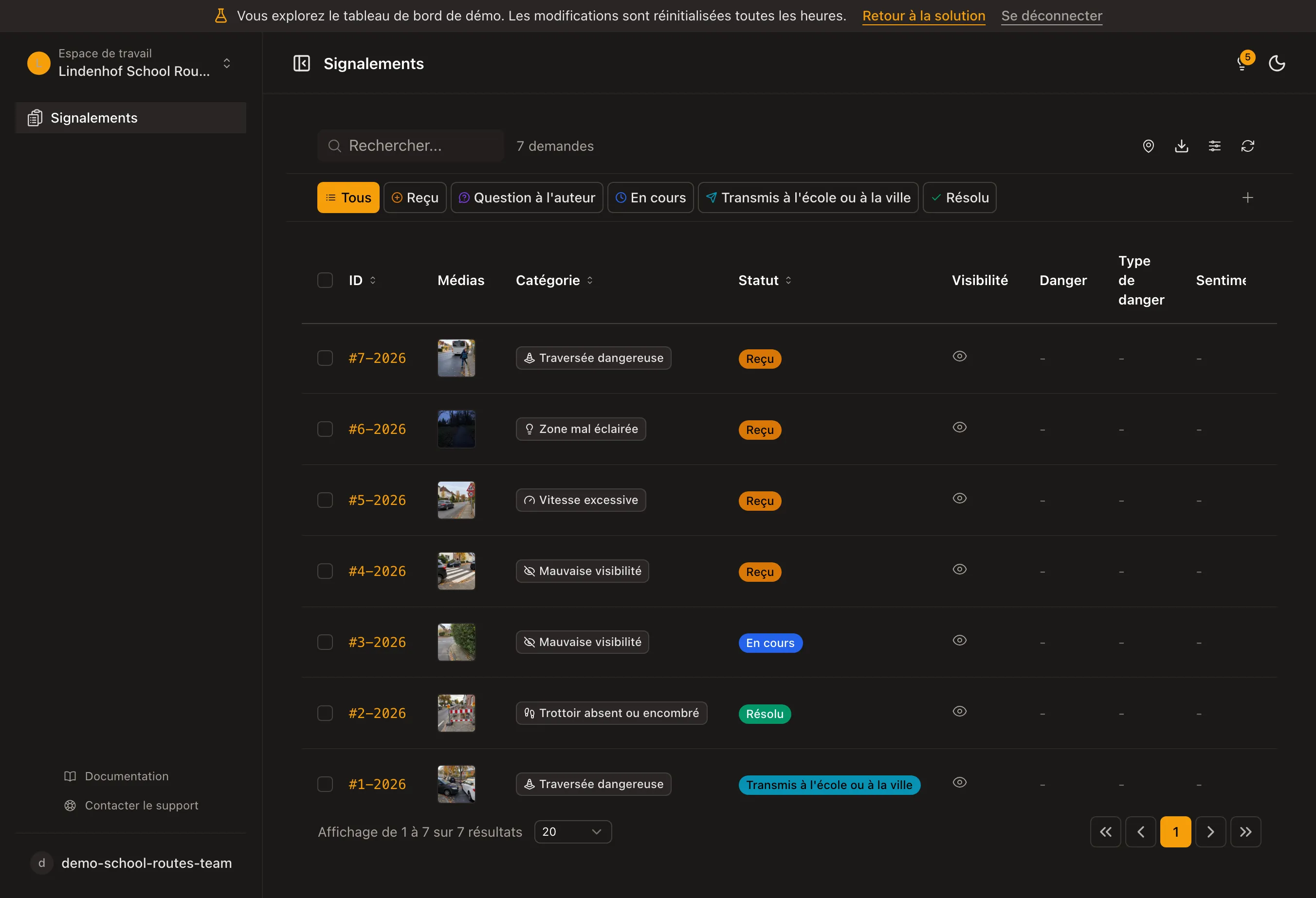Switch to the Résolu tab
Screen dimensions: 1316x898
(960, 198)
